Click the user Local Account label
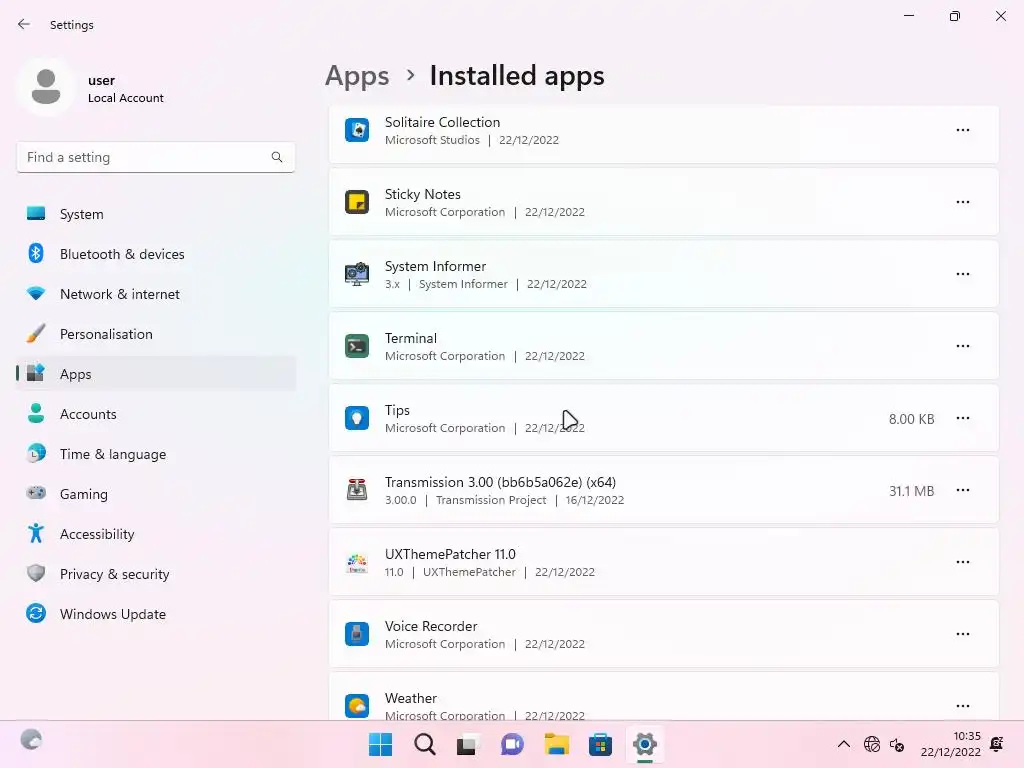The height and width of the screenshot is (768, 1024). pyautogui.click(x=126, y=98)
